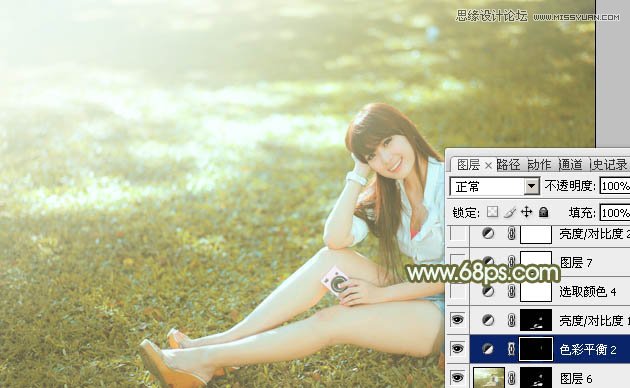Click mask link icon of 图层 6
Viewport: 630px width, 388px height.
[x=511, y=378]
